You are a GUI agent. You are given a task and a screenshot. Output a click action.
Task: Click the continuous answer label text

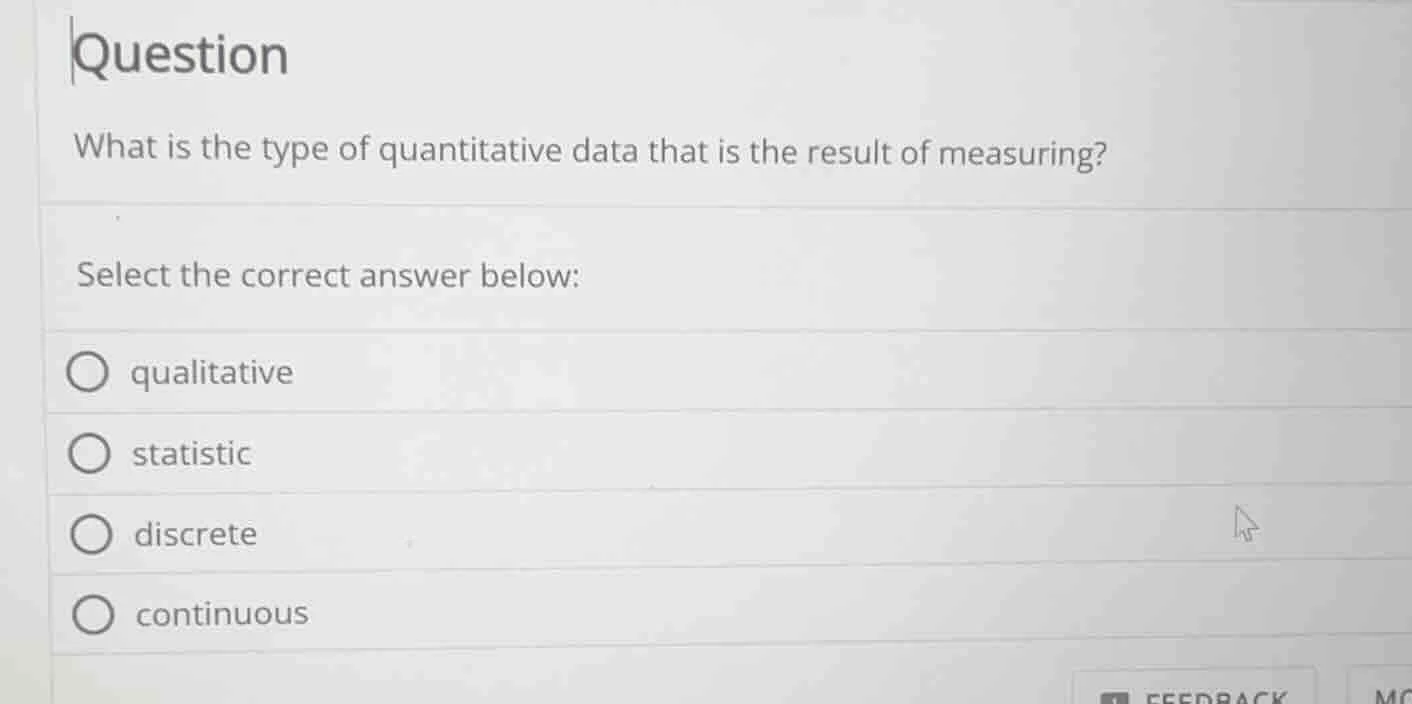(221, 613)
